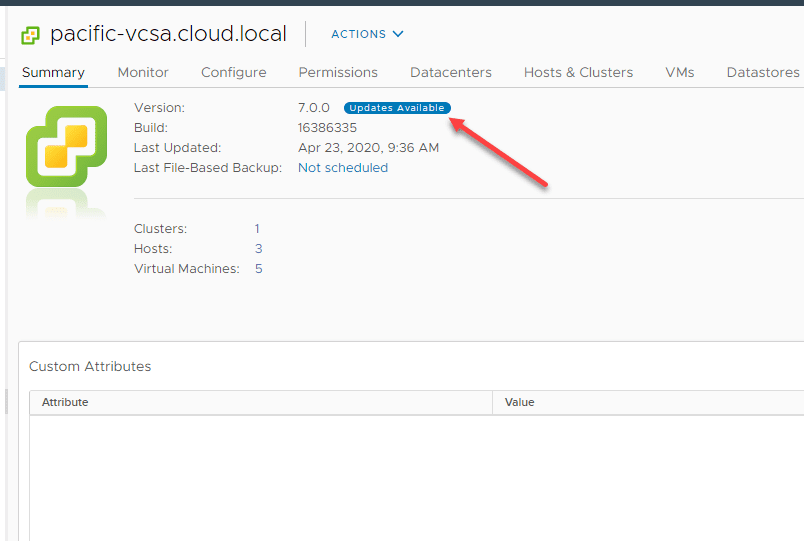
Task: Click the Not scheduled backup link
Action: [343, 168]
